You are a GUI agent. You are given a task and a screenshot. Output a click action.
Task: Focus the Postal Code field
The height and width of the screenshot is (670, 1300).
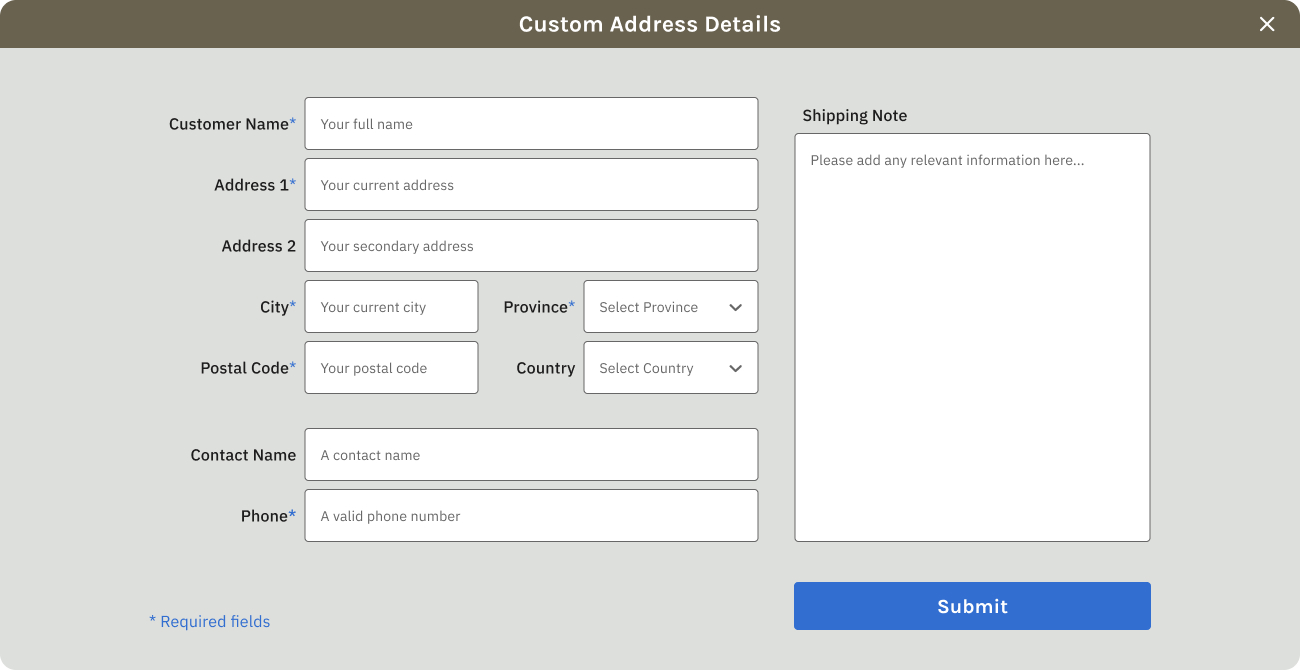coord(391,368)
